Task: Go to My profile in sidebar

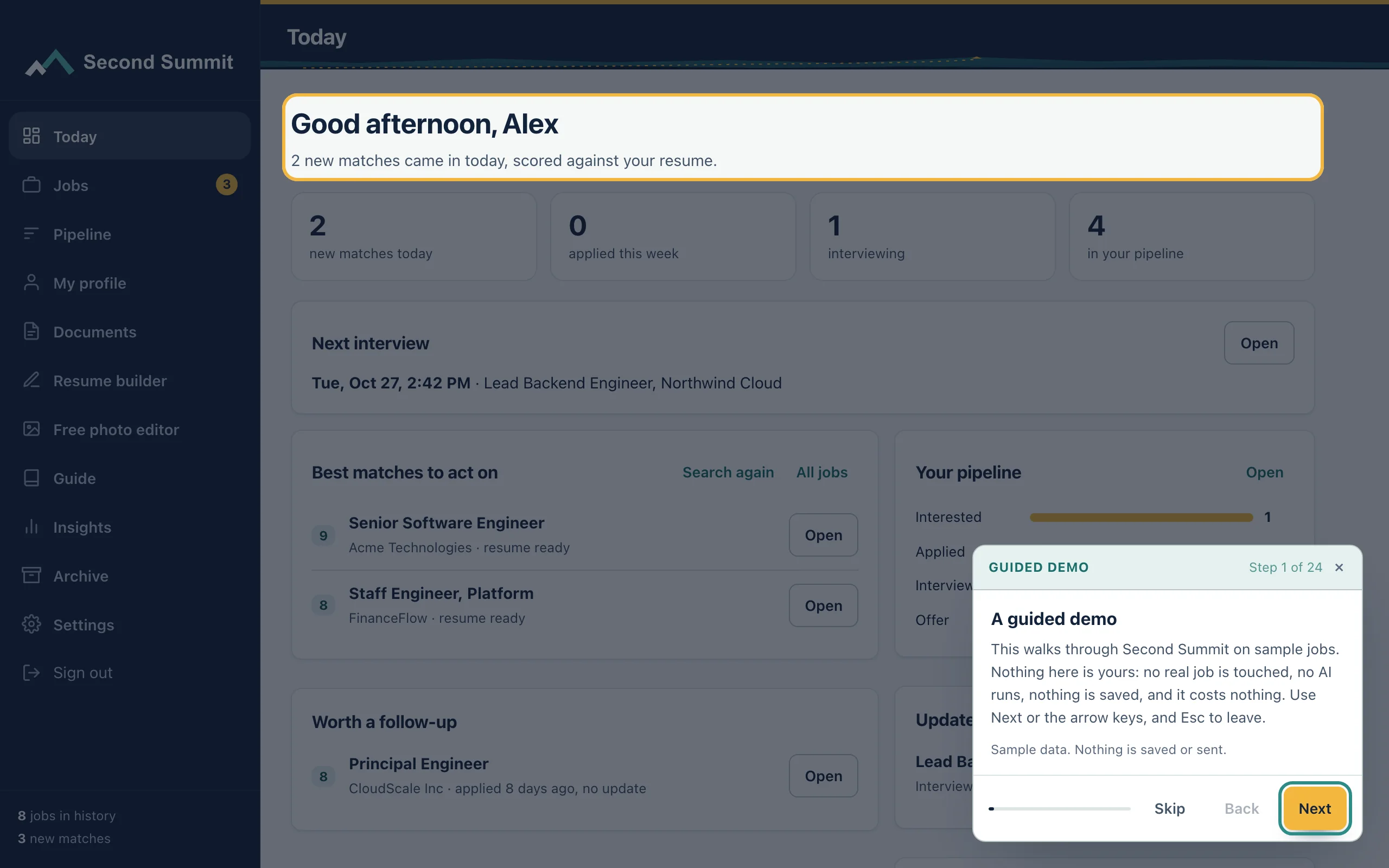Action: (130, 283)
